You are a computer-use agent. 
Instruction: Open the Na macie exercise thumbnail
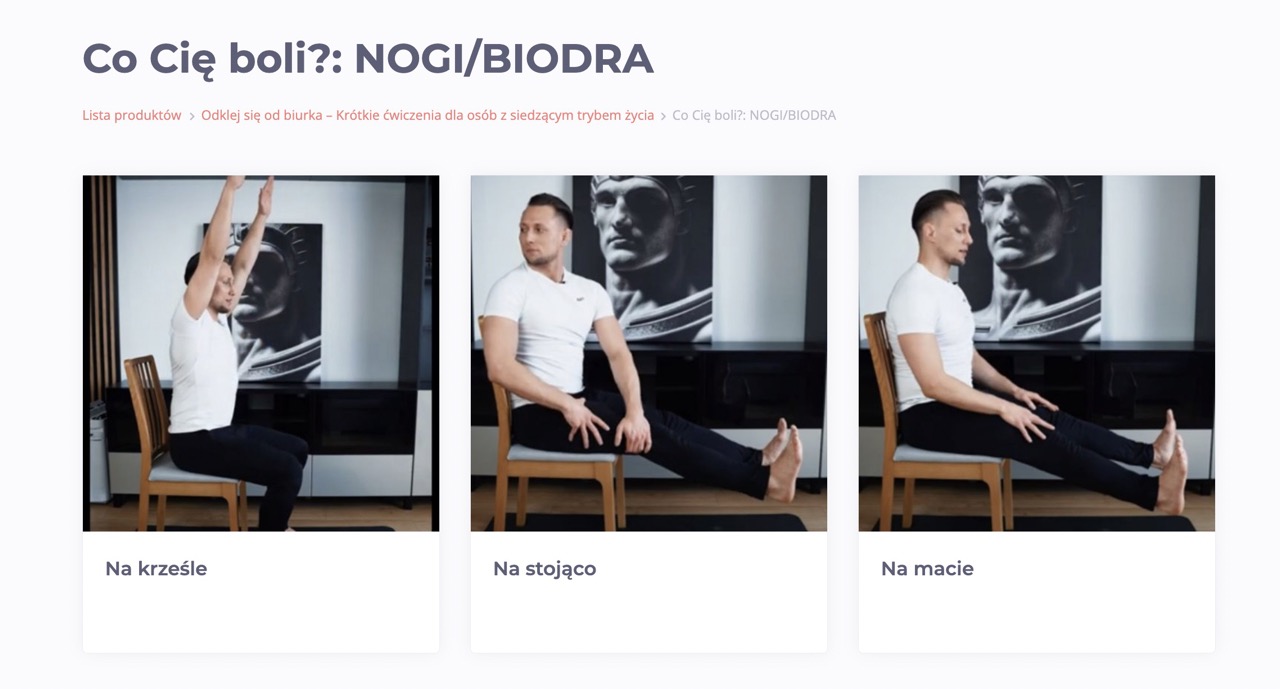click(x=1037, y=353)
